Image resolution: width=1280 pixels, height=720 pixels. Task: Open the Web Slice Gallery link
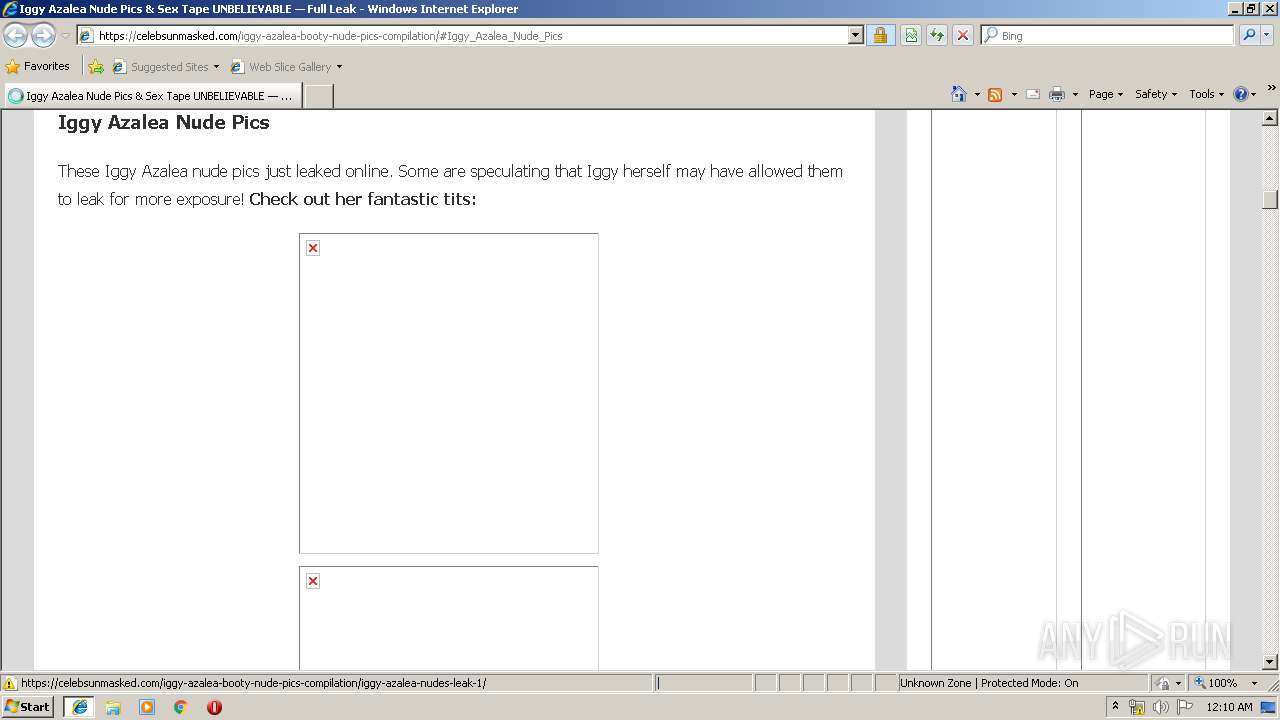[x=281, y=67]
